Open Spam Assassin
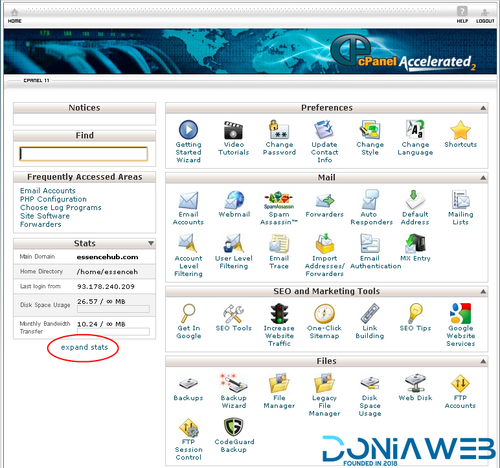The width and height of the screenshot is (500, 468). pos(279,208)
